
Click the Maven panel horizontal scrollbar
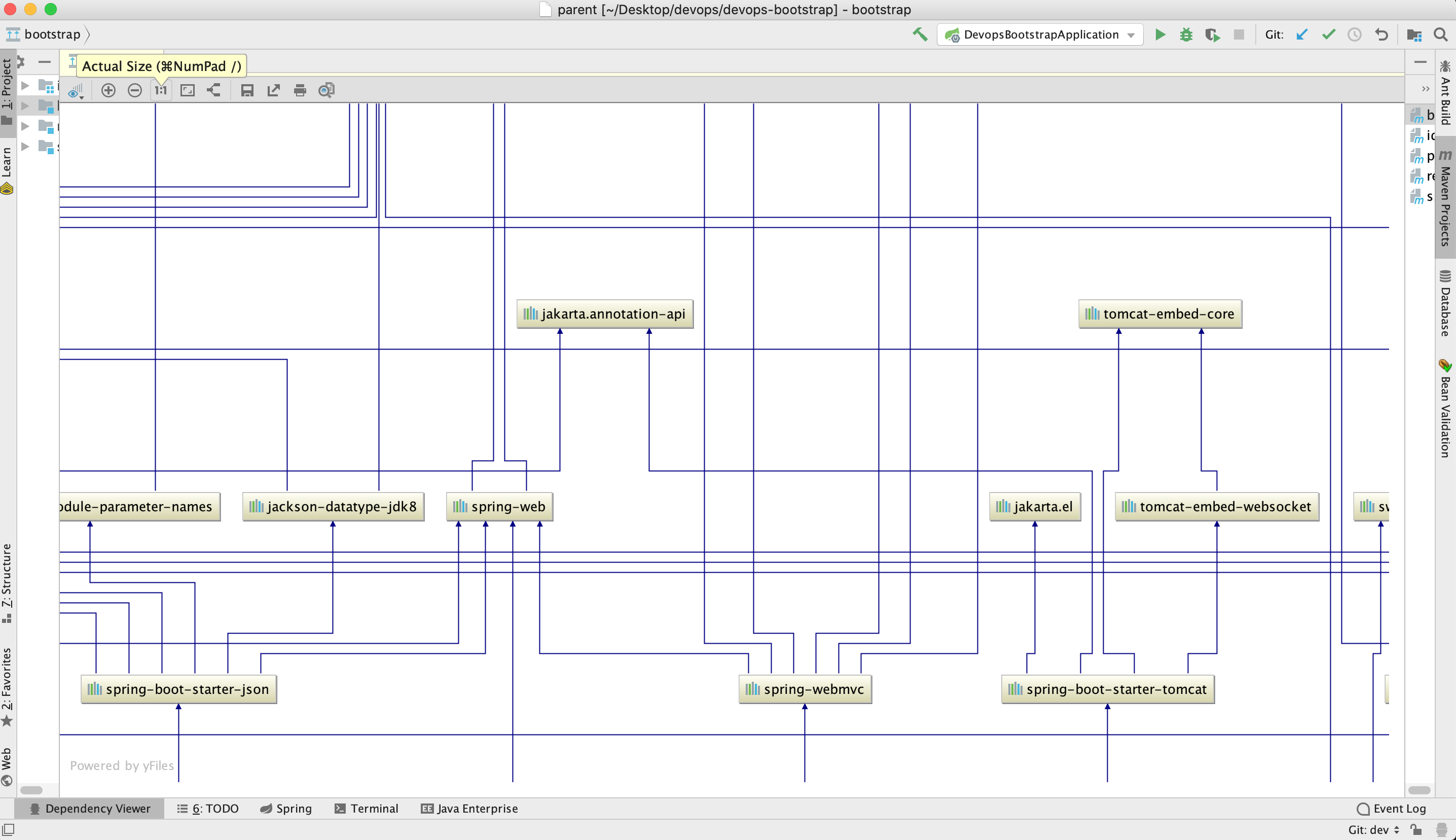[1419, 790]
